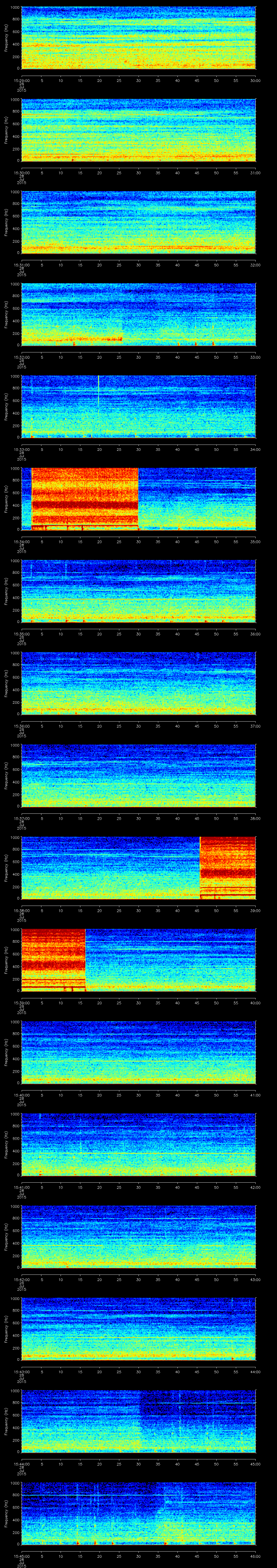Select the '15:33:00' start time label
The width and height of the screenshot is (277, 1568).
coord(22,449)
